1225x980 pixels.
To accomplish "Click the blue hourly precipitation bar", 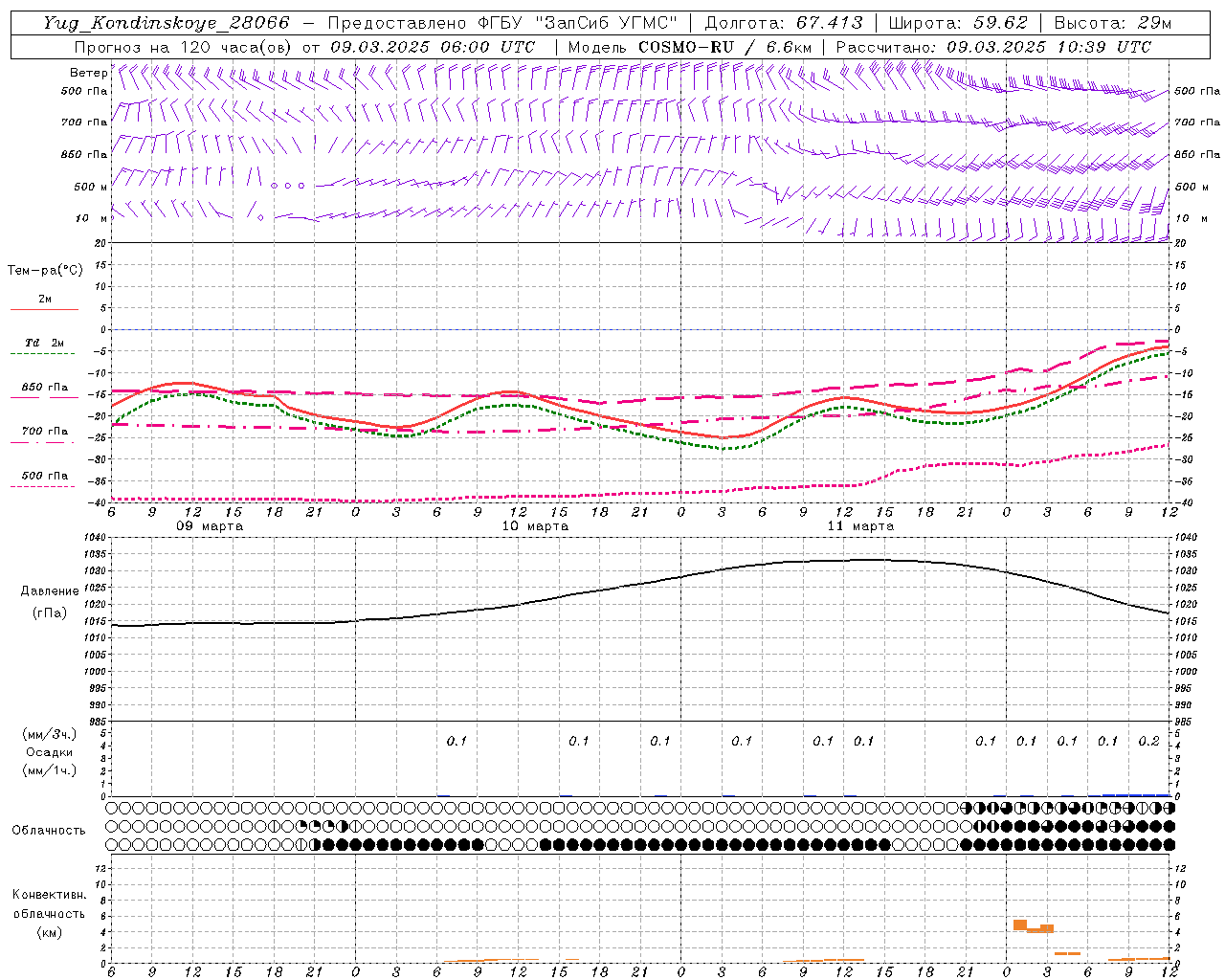I will pyautogui.click(x=1136, y=794).
